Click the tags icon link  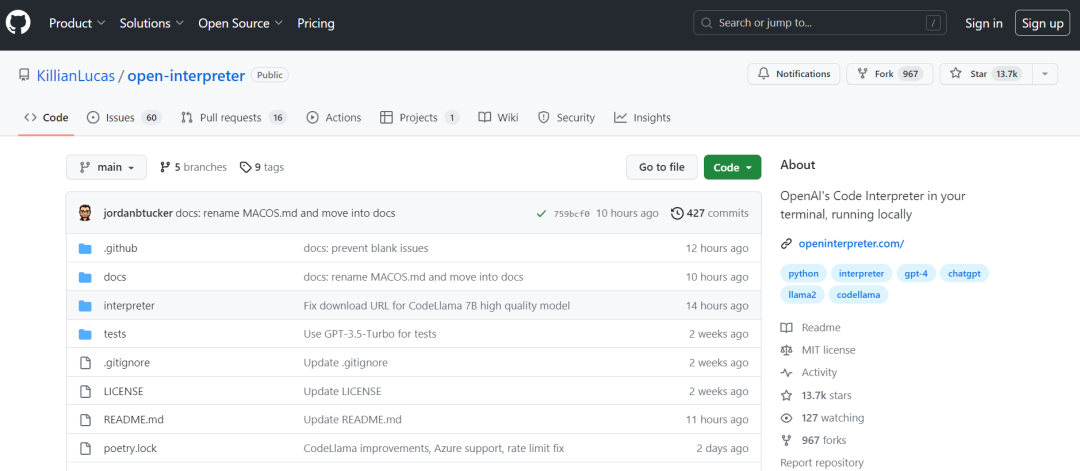tap(246, 167)
